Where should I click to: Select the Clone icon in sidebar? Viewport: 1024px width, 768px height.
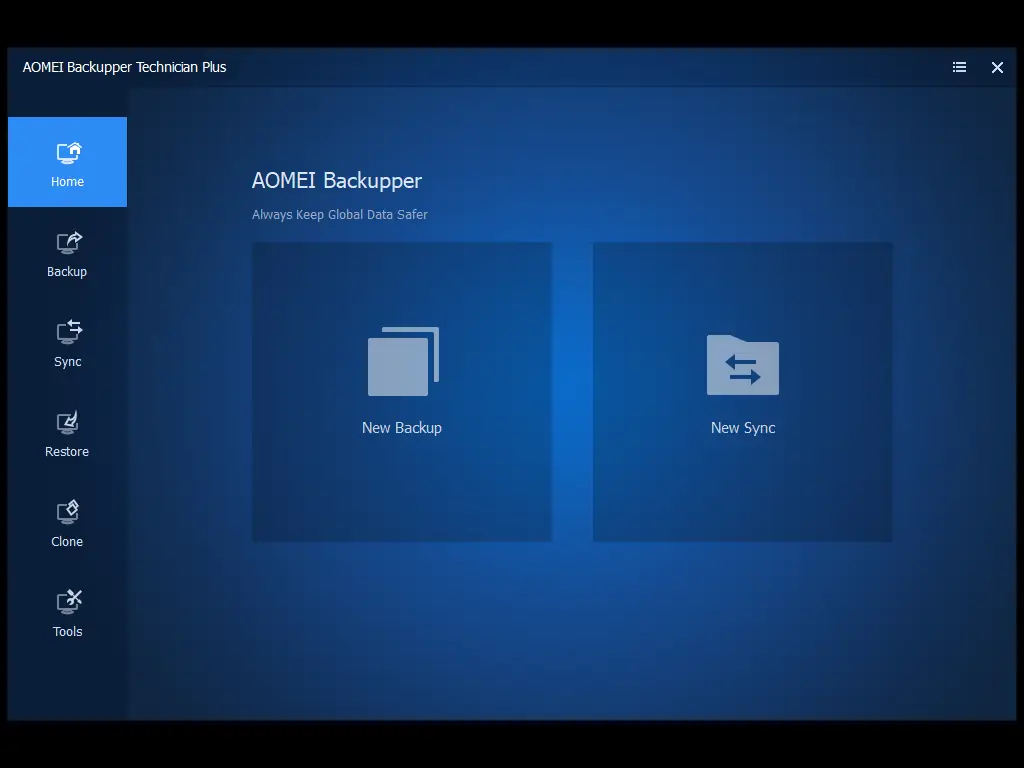pos(67,512)
